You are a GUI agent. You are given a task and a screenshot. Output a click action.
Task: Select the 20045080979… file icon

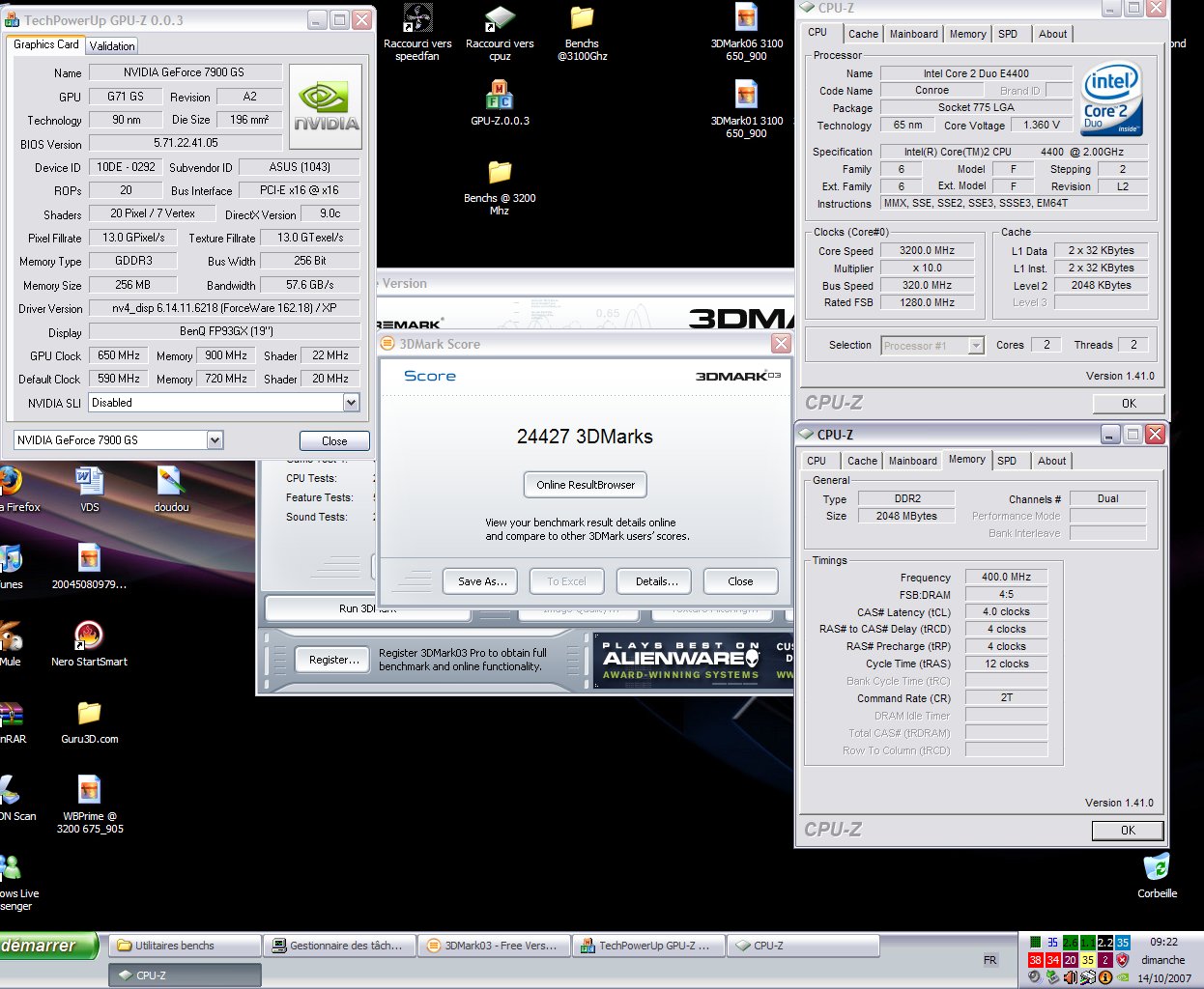(90, 558)
